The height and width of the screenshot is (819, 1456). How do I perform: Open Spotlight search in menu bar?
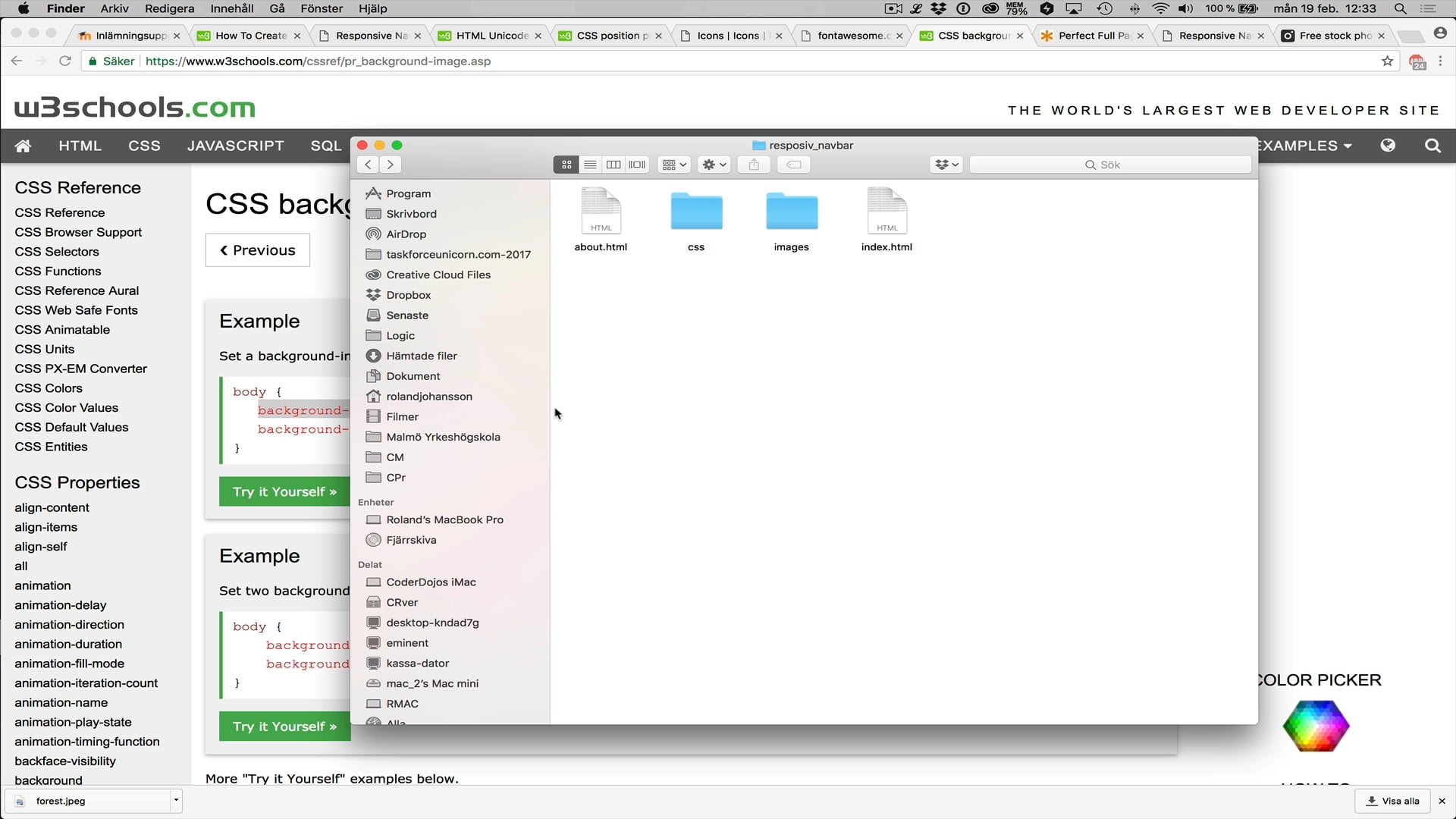(1400, 8)
